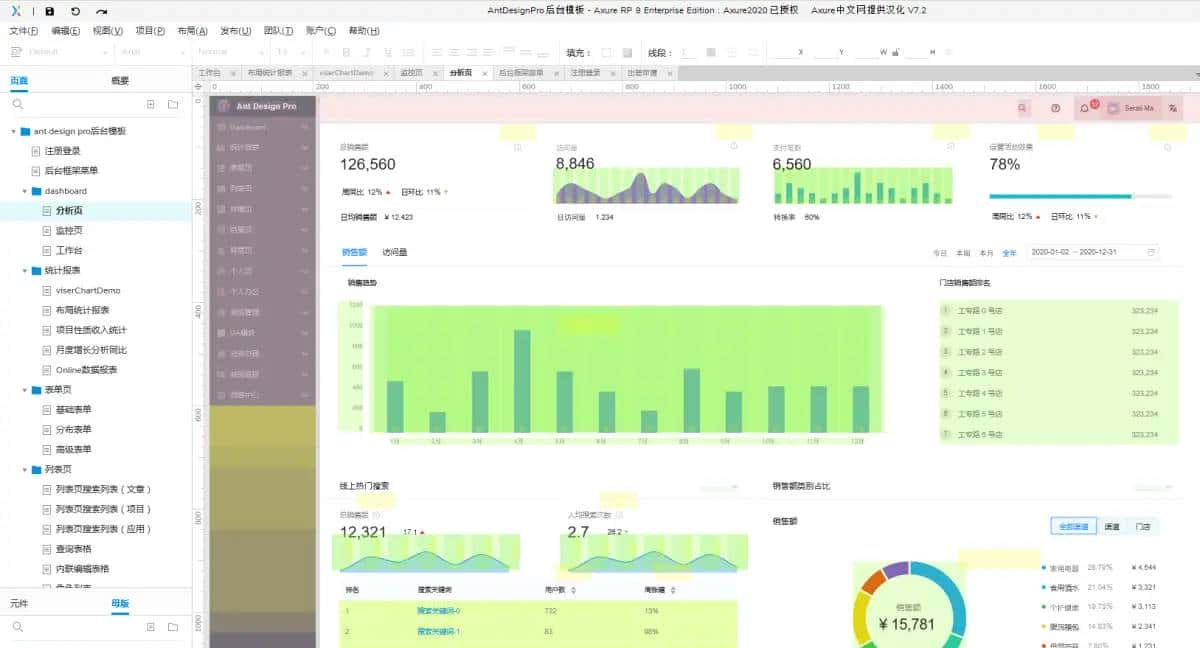Image resolution: width=1200 pixels, height=648 pixels.
Task: Click the Undo icon
Action: pyautogui.click(x=74, y=11)
